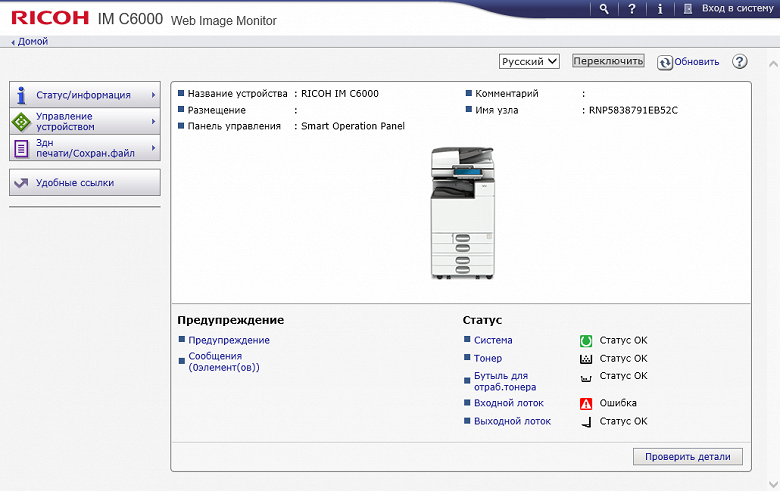Image resolution: width=780 pixels, height=491 pixels.
Task: Open the 'Входной лоток' link
Action: (508, 403)
